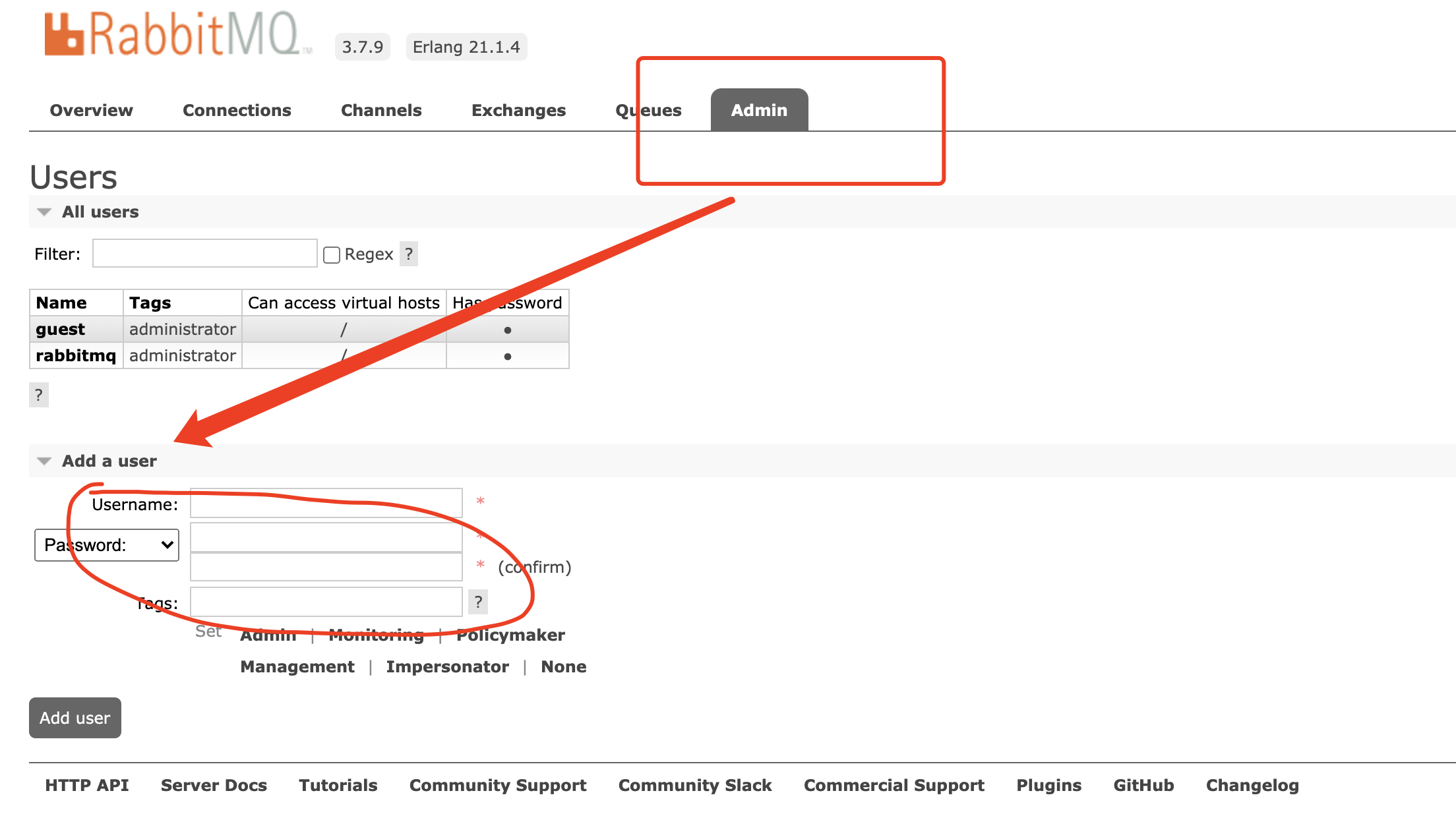Open Server Docs link
This screenshot has width=1456, height=820.
click(214, 785)
